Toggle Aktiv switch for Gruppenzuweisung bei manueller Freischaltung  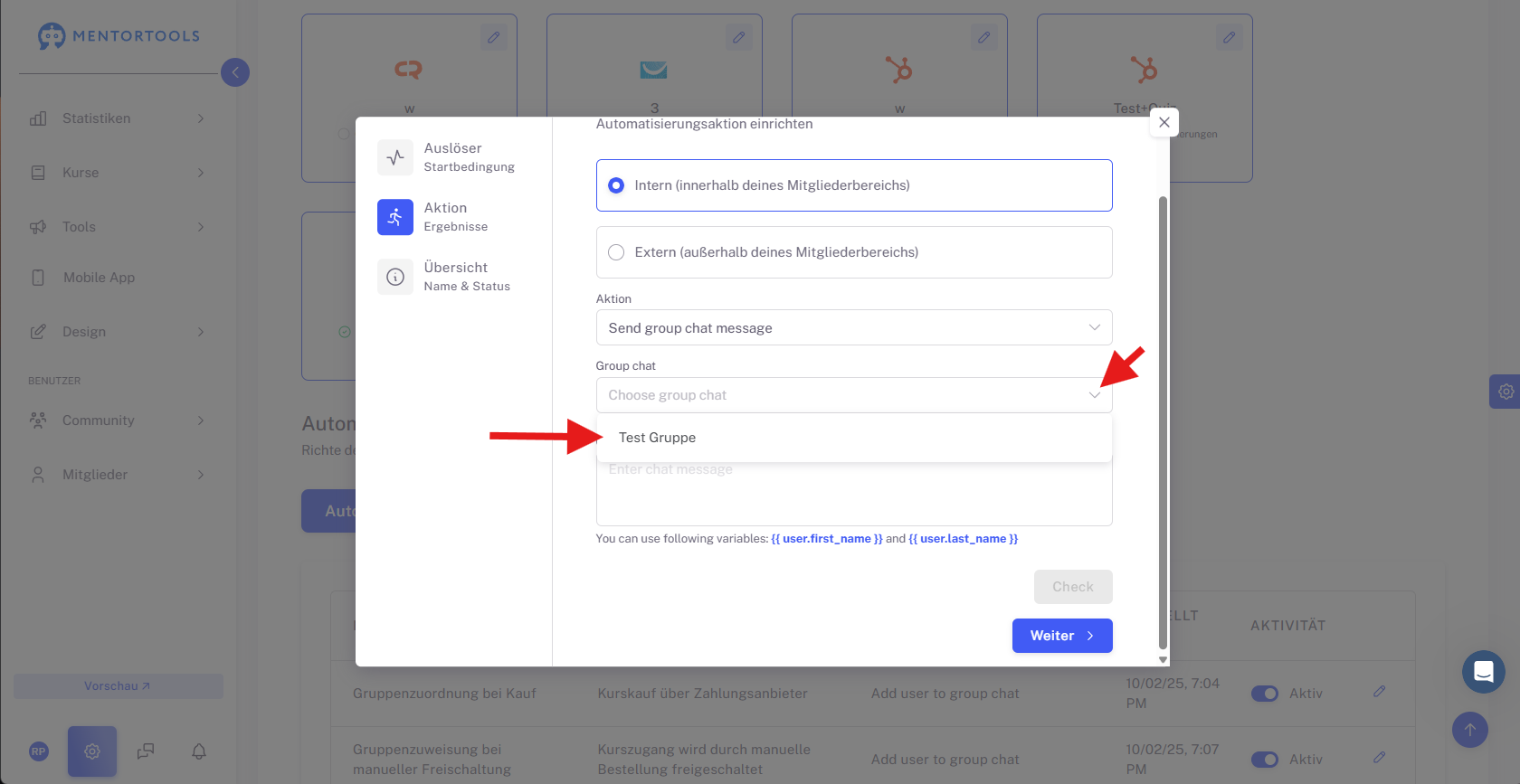pyautogui.click(x=1265, y=760)
